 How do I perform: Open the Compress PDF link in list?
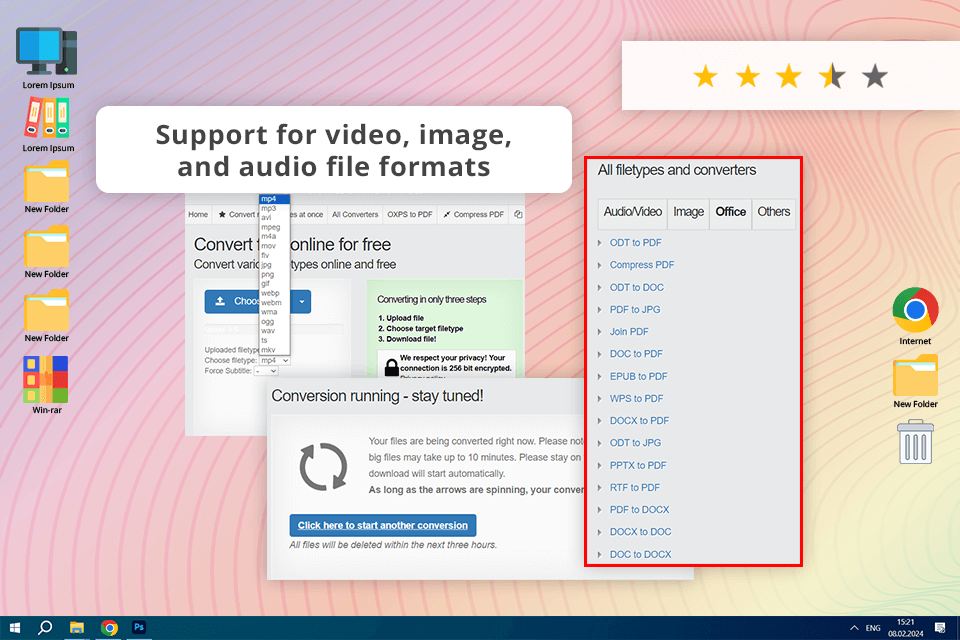tap(642, 265)
